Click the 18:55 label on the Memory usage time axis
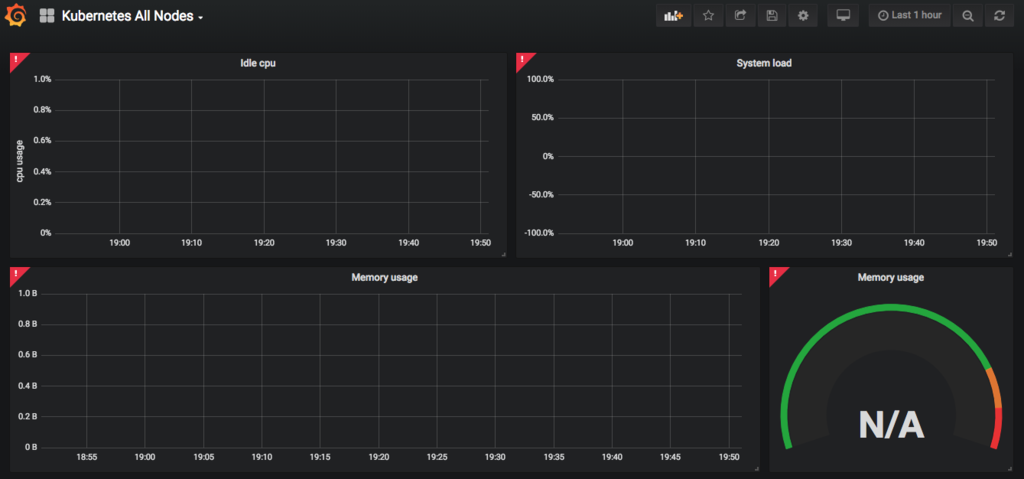 [87, 457]
